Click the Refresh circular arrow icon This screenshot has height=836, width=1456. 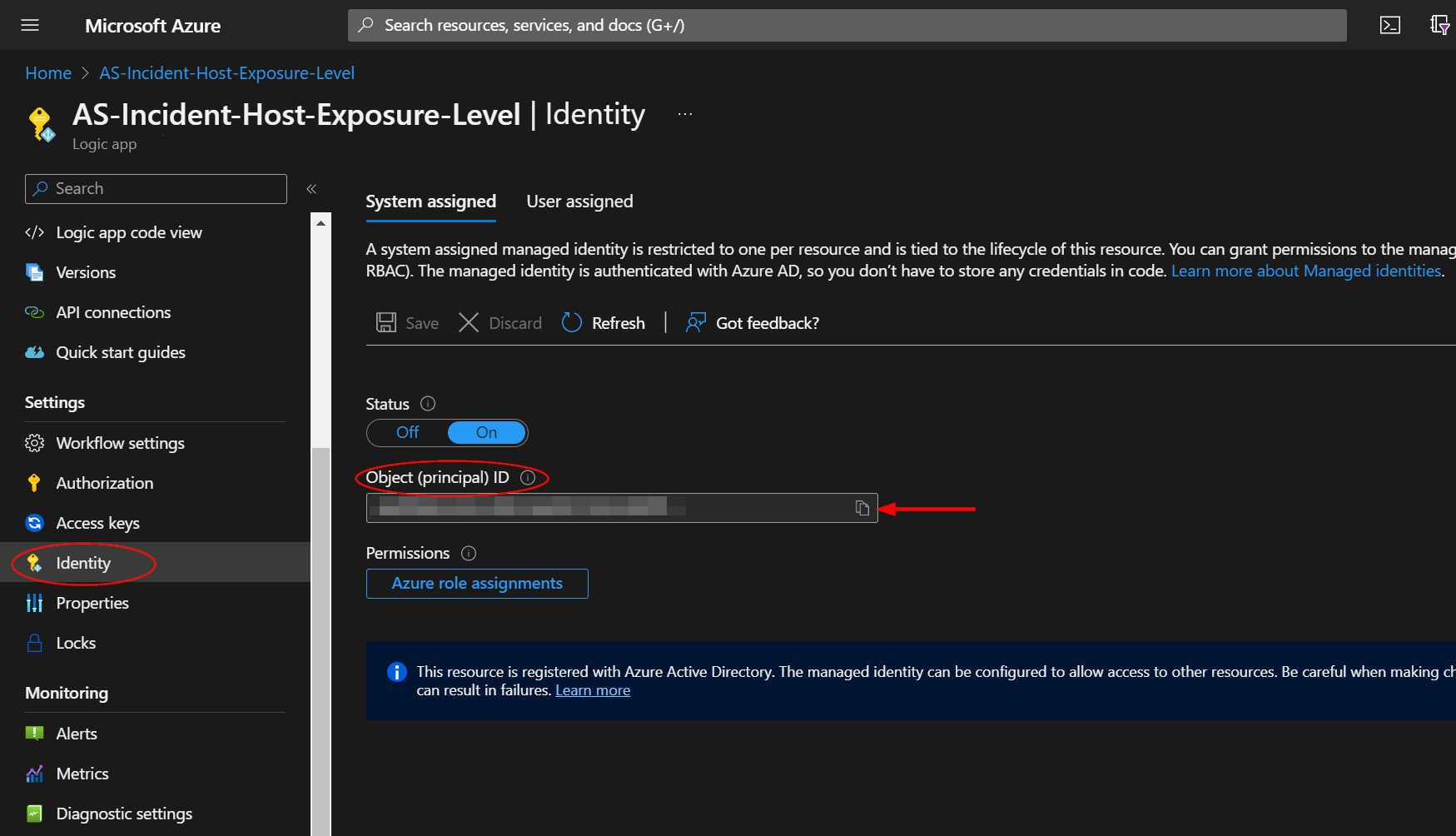[x=572, y=323]
